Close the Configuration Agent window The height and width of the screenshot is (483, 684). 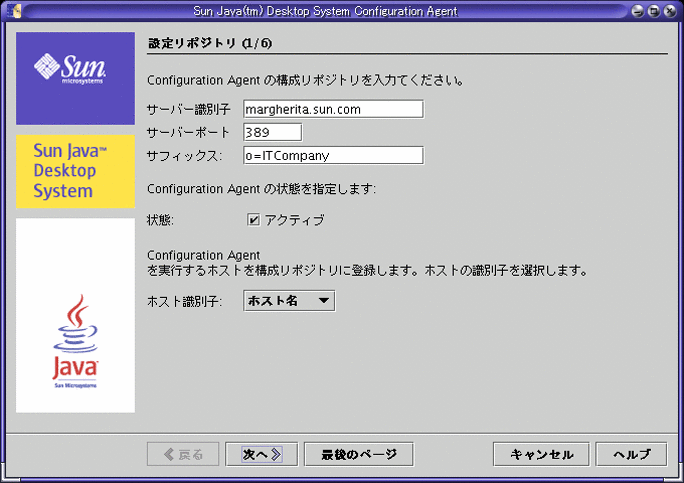(x=670, y=11)
